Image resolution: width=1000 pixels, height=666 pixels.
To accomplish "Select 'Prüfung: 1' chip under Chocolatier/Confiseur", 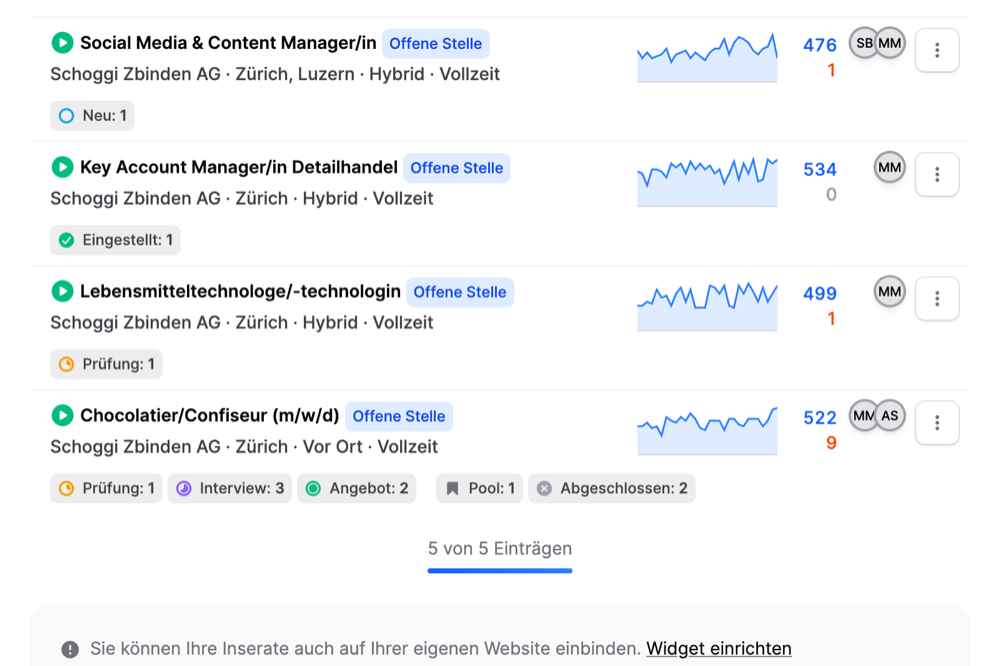I will [x=107, y=488].
